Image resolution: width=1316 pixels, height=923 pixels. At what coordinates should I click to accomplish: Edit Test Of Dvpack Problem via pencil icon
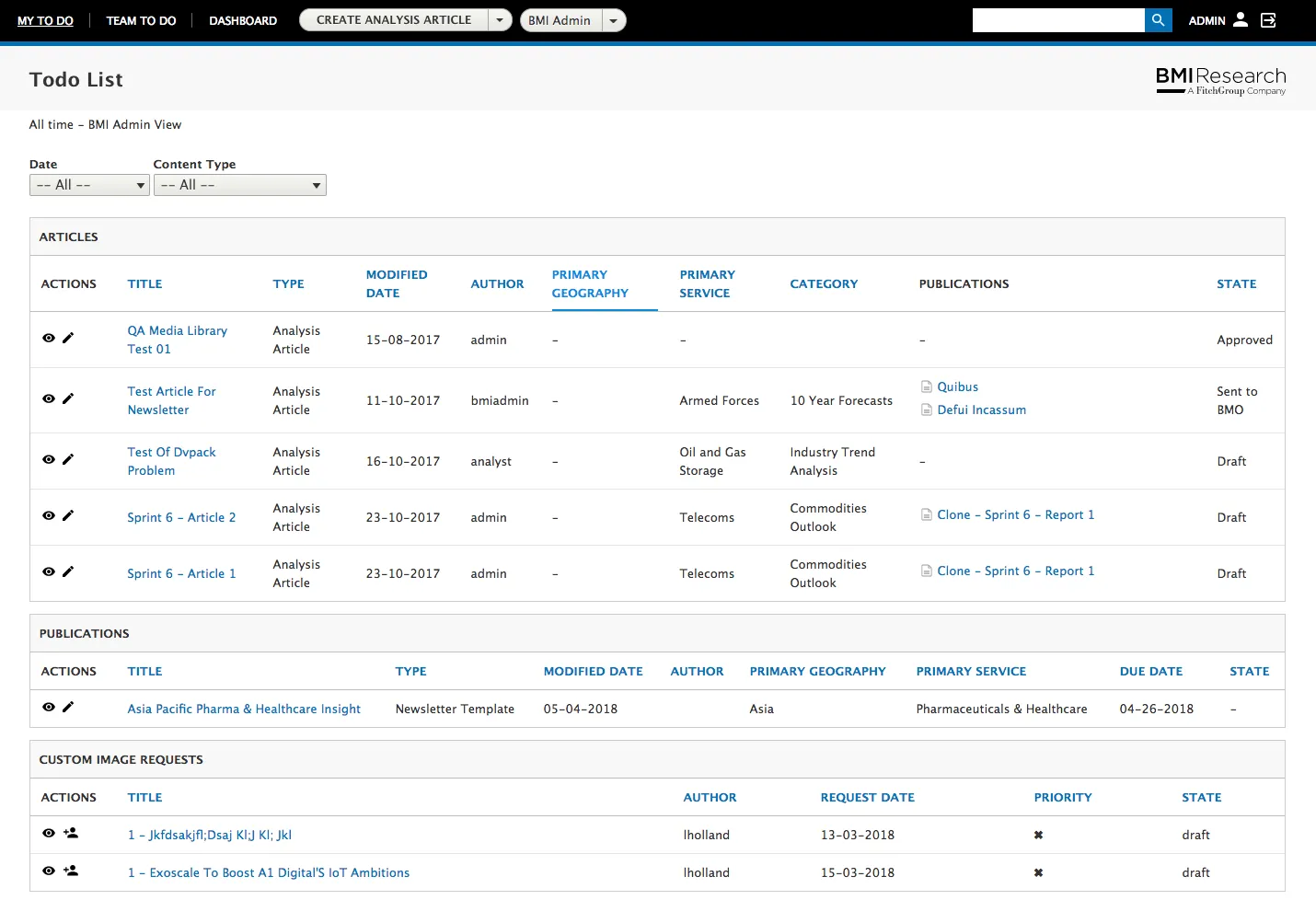click(68, 460)
